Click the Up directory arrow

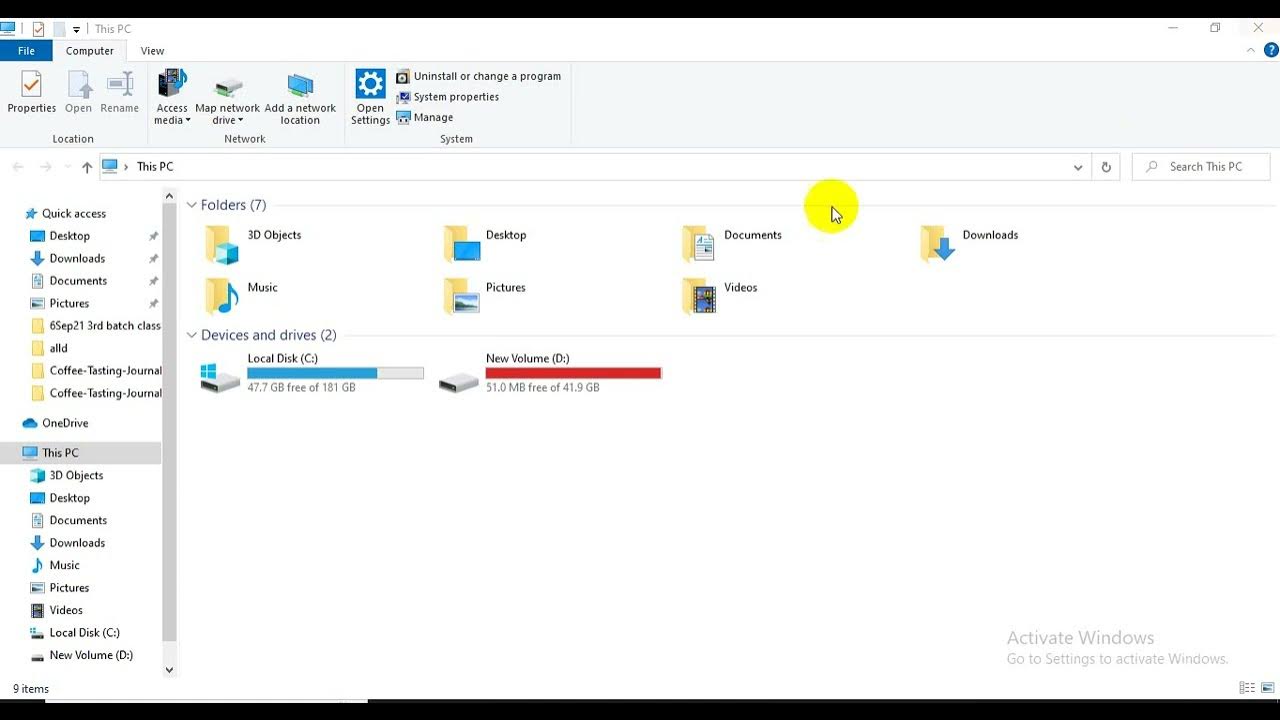(x=87, y=167)
